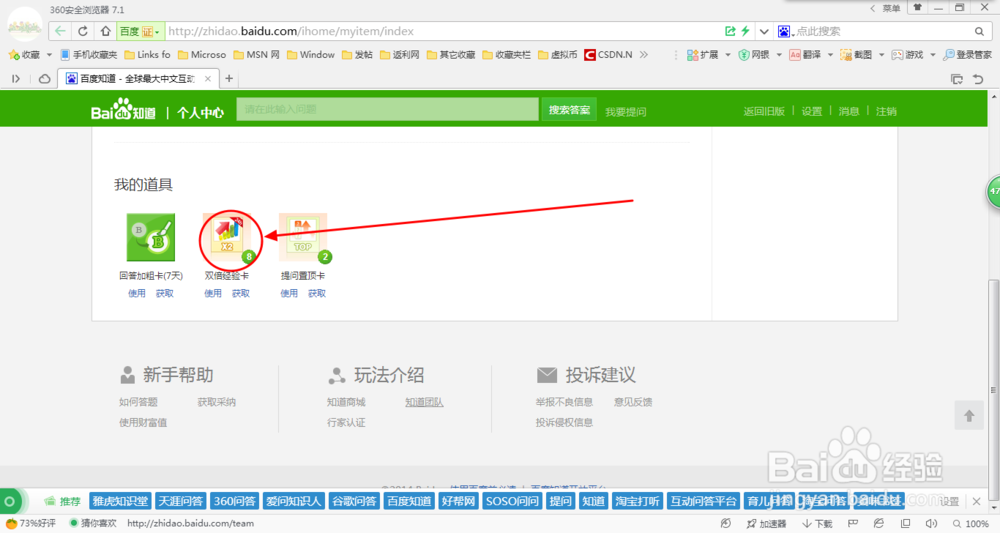Open the 翻译 translate tool
The height and width of the screenshot is (533, 1000).
tap(805, 55)
